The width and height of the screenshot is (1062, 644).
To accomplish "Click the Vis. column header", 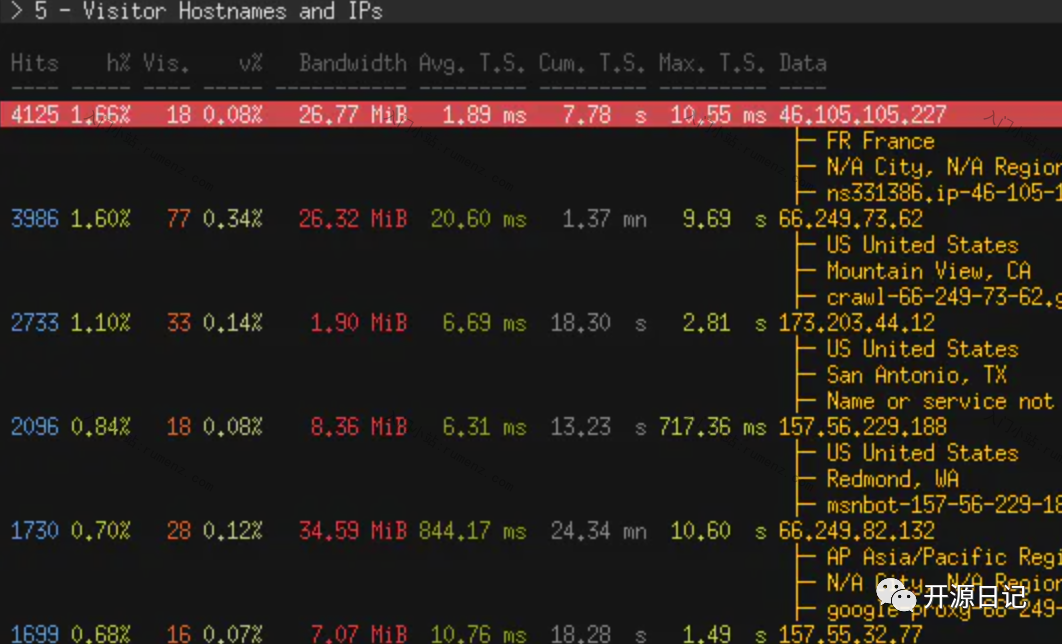I will click(x=166, y=63).
